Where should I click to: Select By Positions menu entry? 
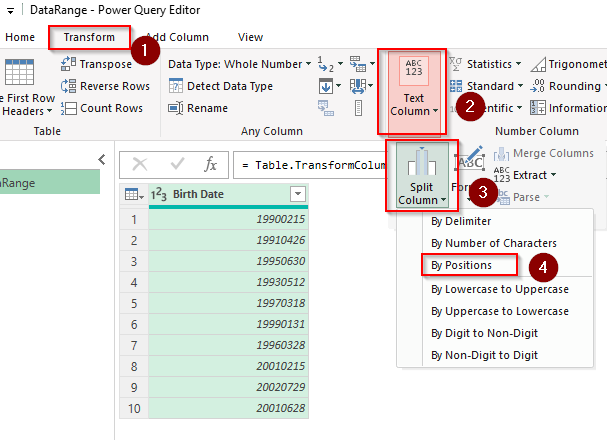pos(461,265)
